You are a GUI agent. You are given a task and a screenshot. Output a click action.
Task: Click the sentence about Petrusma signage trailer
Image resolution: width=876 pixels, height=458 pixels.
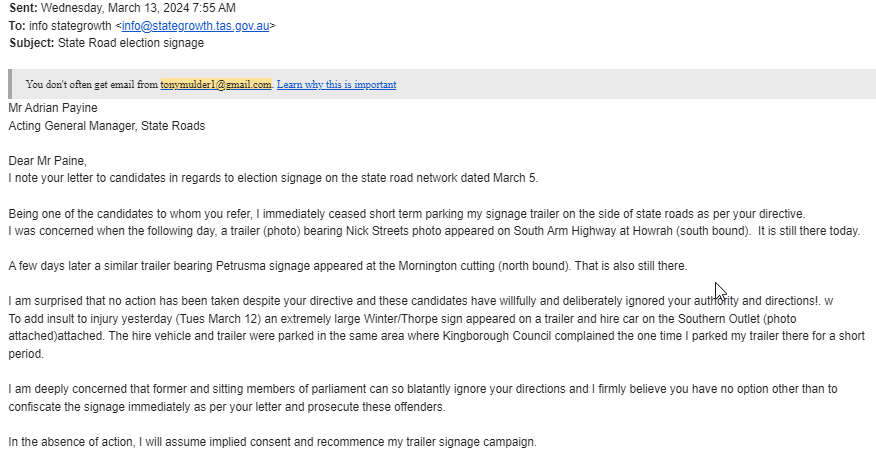pyautogui.click(x=347, y=266)
